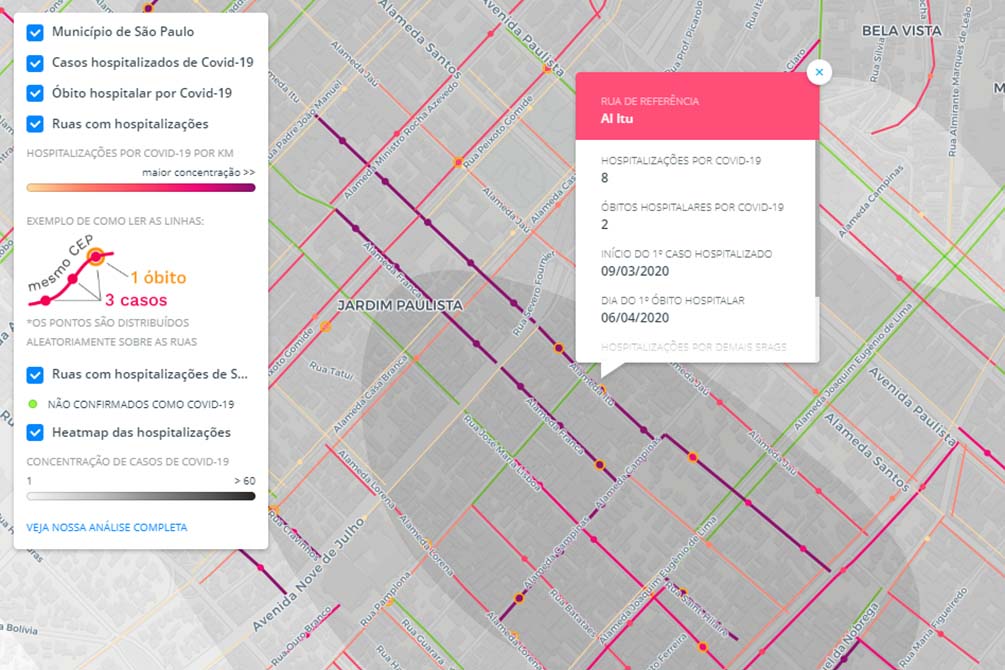1005x670 pixels.
Task: Click the Rua Maria Figueiredo street label
Action: (x=933, y=627)
